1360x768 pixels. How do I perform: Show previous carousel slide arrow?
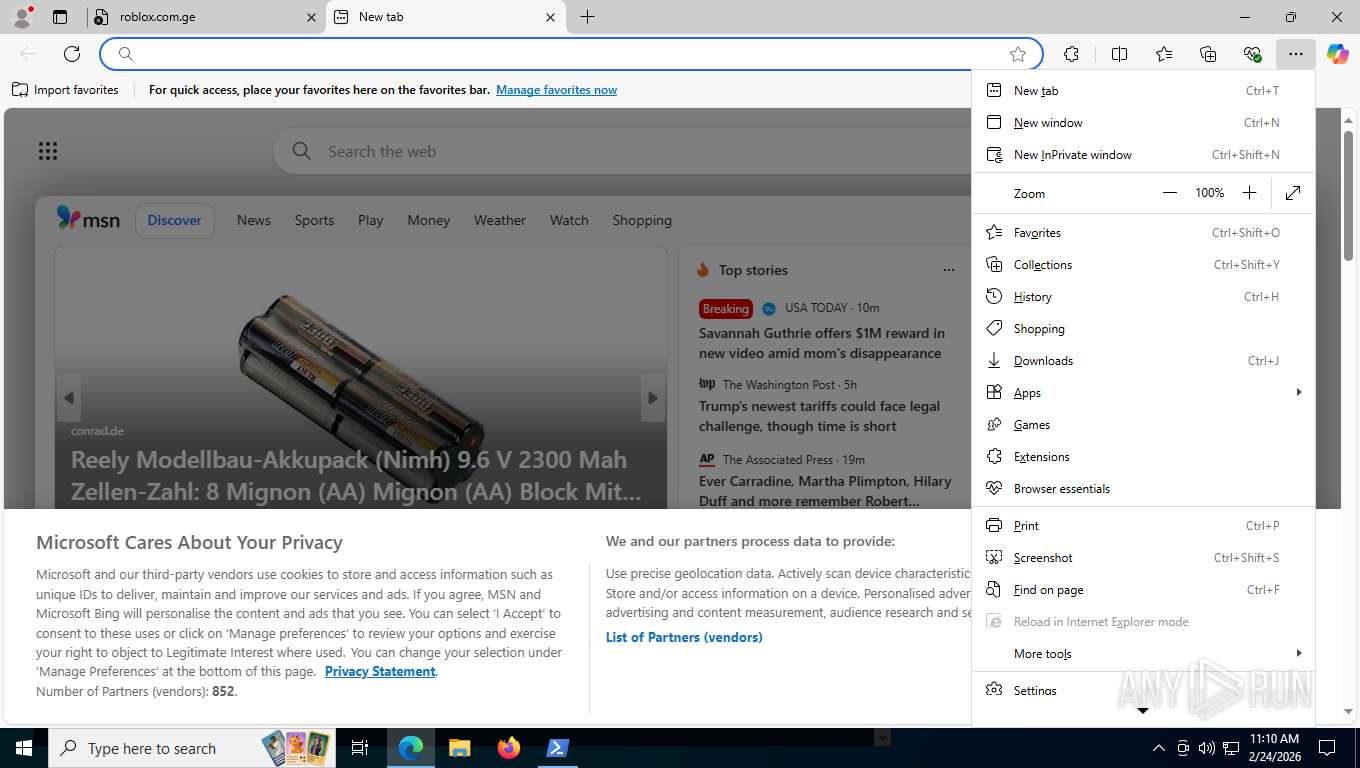click(69, 398)
